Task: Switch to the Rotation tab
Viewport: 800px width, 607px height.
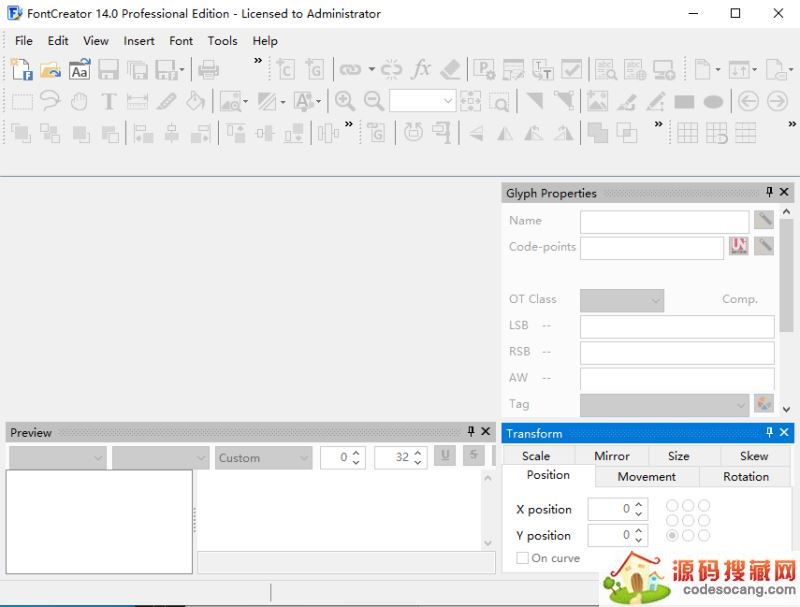Action: (x=745, y=476)
